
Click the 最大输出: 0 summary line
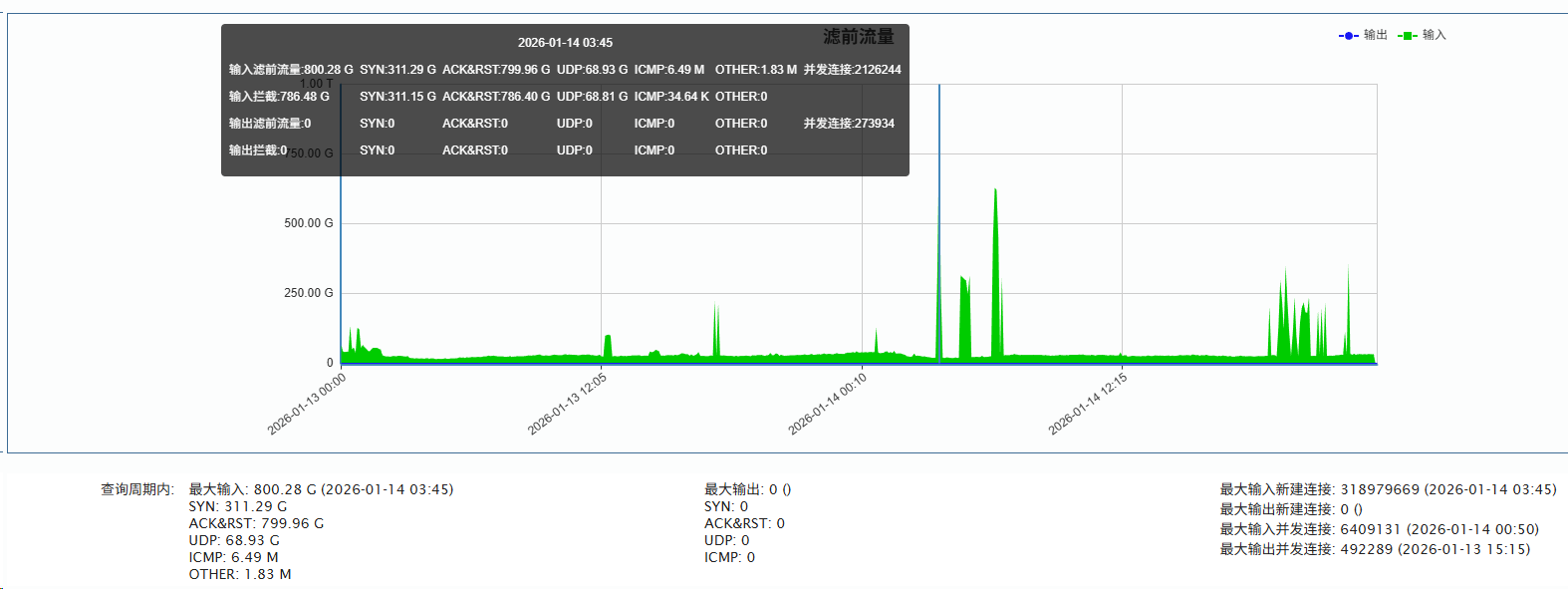[x=747, y=489]
